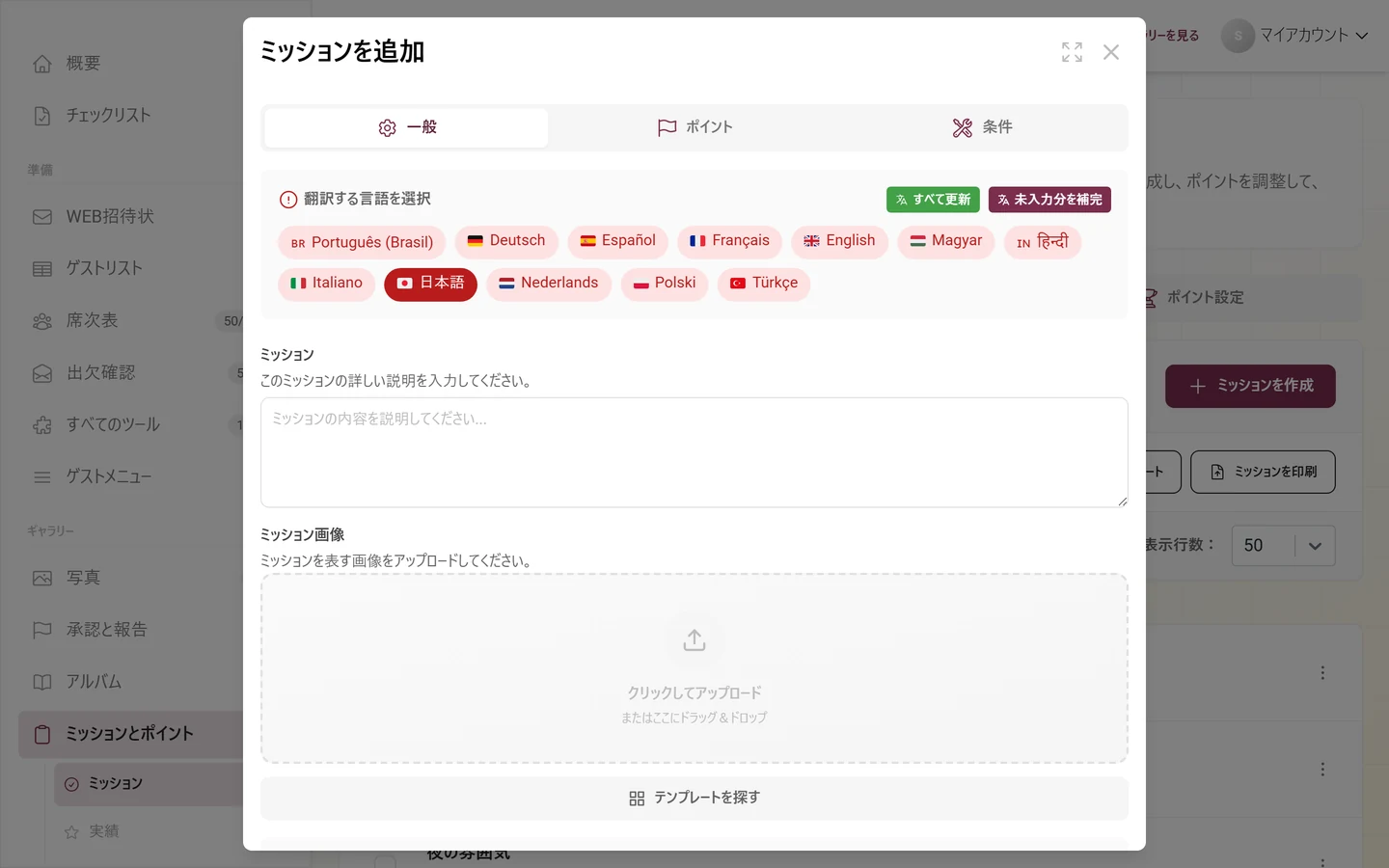Click the 写真 image icon
The image size is (1389, 868).
pos(42,579)
